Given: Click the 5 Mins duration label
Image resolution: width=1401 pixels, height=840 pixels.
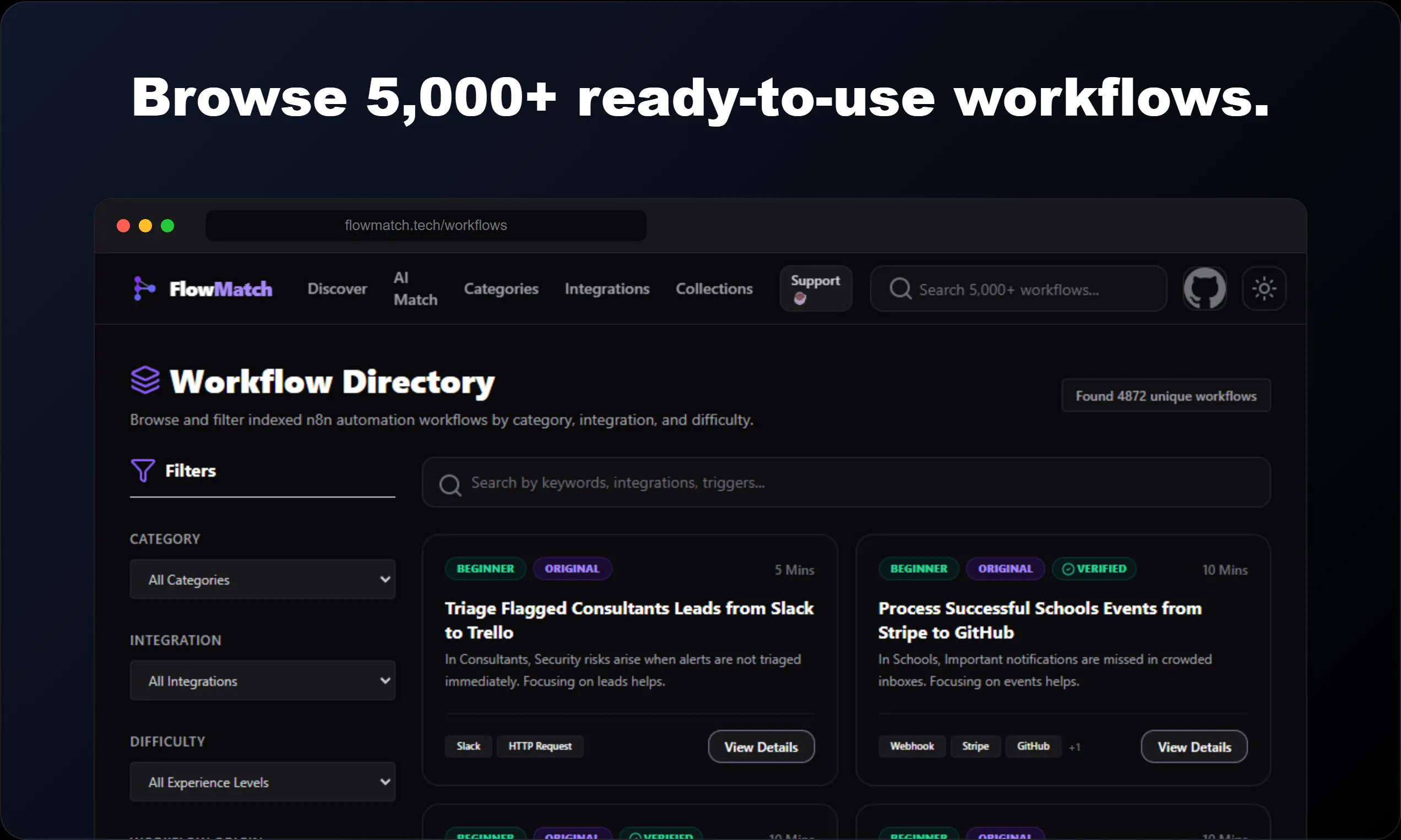Looking at the screenshot, I should point(795,570).
